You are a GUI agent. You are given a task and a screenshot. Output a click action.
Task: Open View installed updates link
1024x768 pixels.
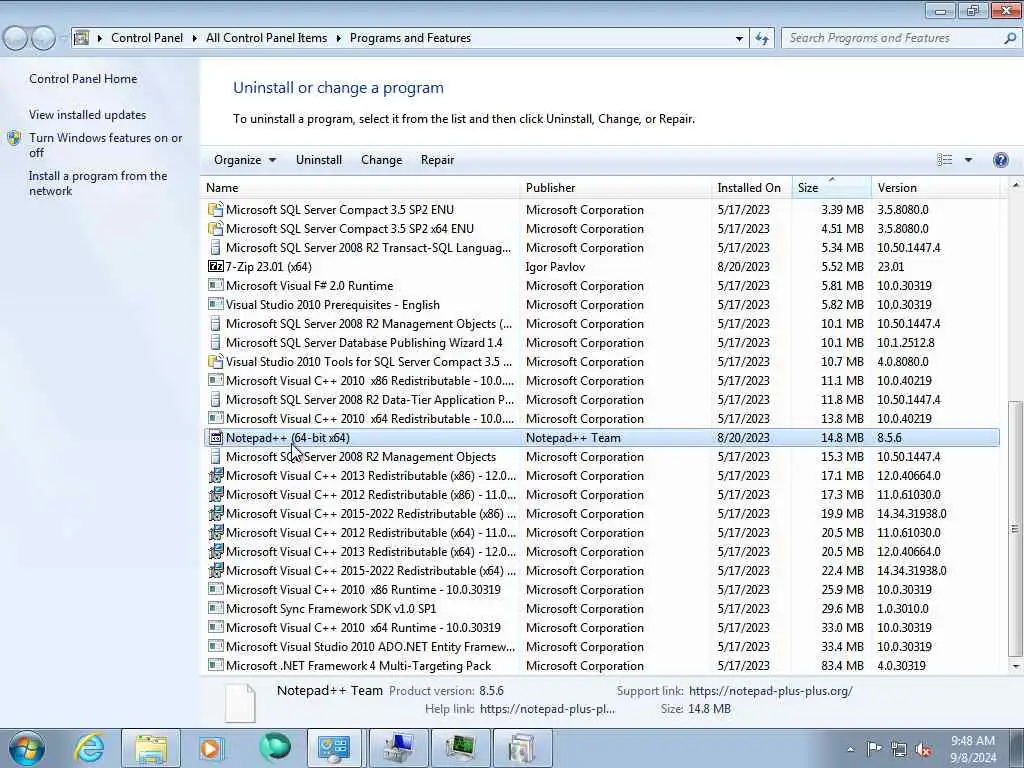(88, 115)
